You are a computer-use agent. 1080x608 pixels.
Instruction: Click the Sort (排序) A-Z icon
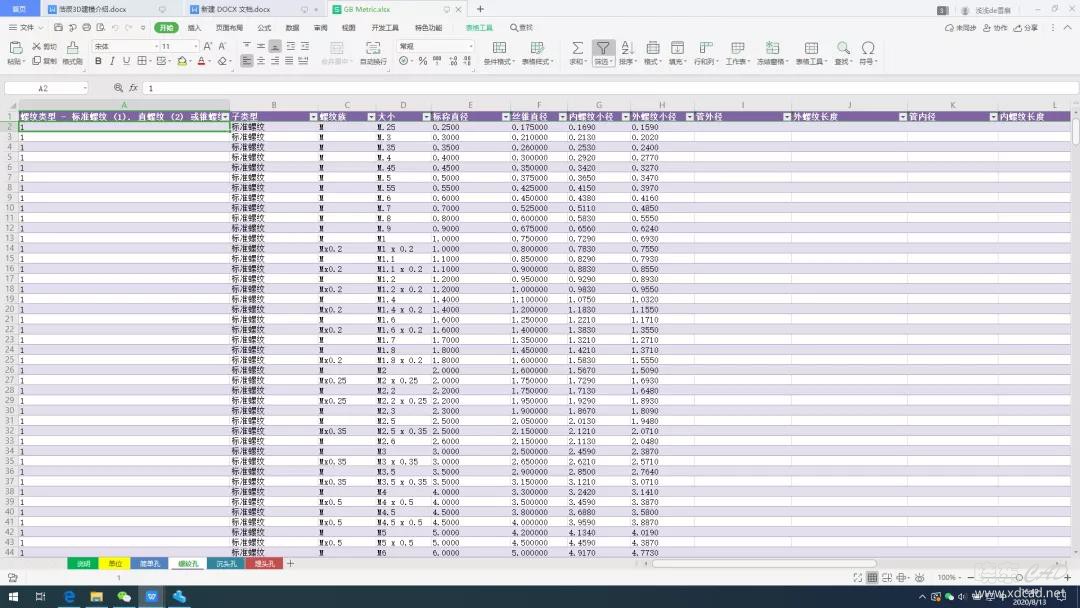[627, 48]
